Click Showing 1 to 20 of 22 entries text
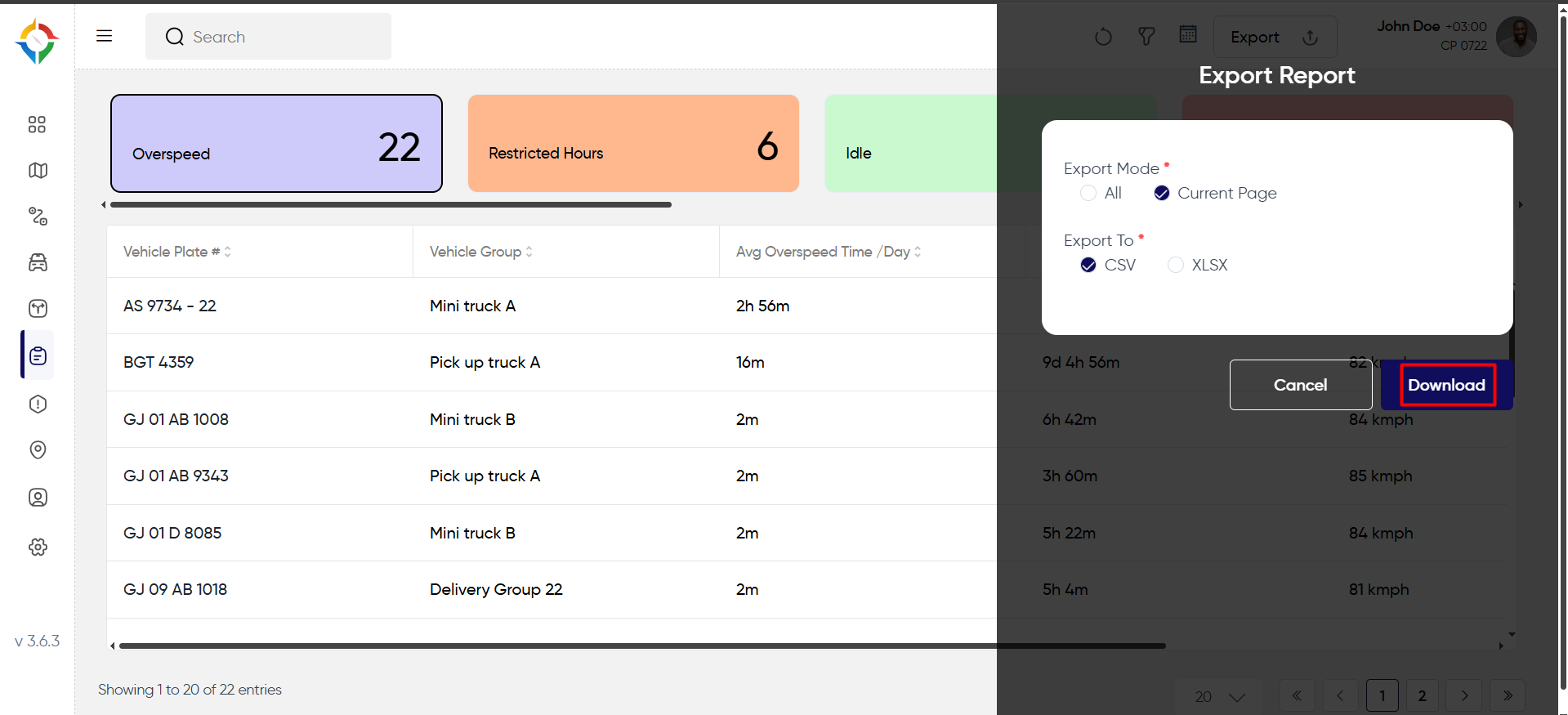1568x715 pixels. (x=190, y=690)
